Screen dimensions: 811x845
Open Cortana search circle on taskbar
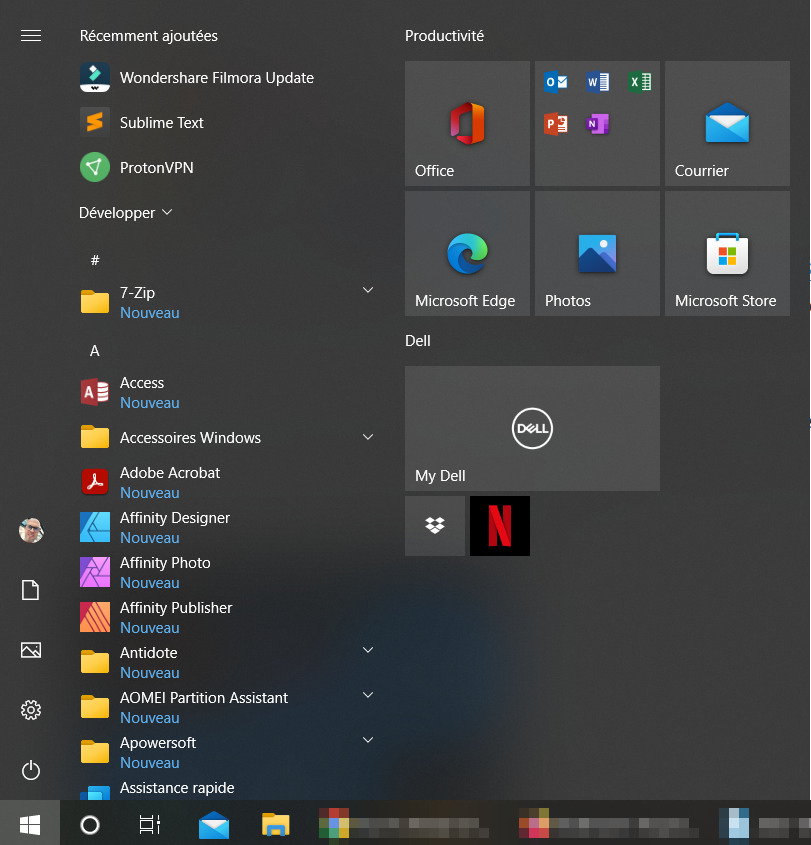[x=89, y=825]
